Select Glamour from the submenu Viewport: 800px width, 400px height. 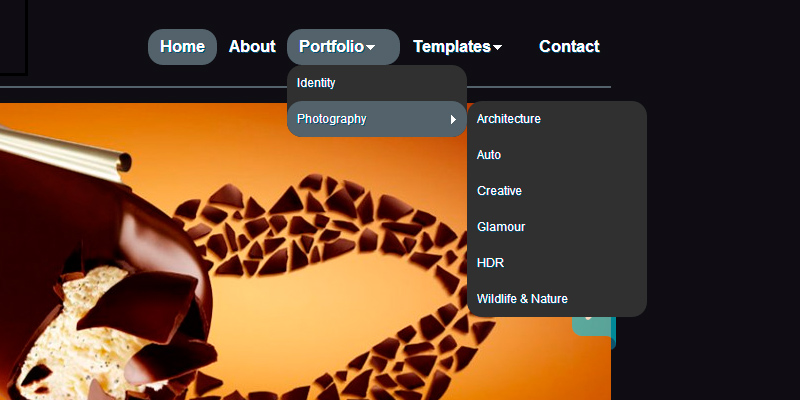click(501, 227)
